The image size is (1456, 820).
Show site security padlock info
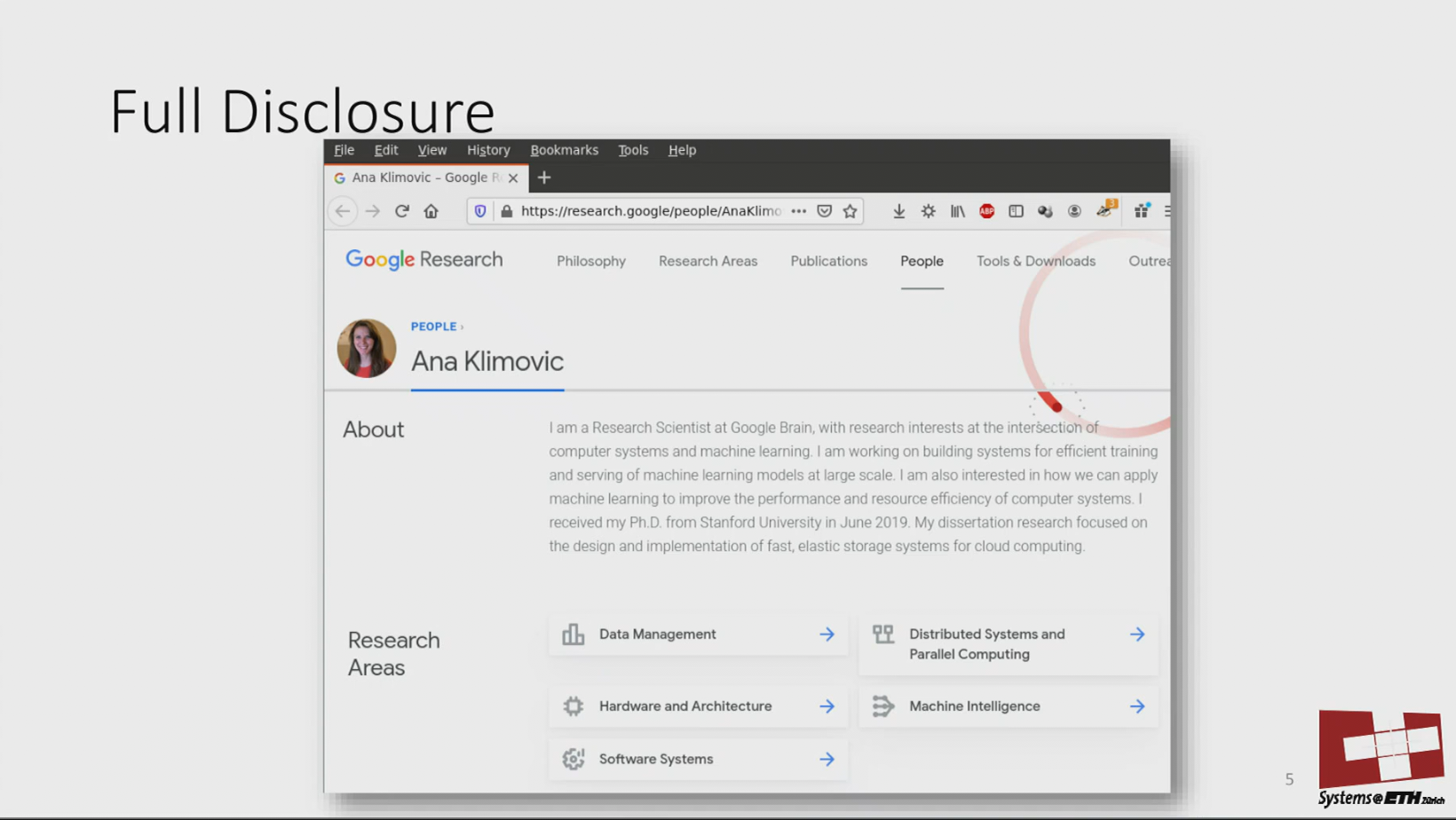[507, 211]
